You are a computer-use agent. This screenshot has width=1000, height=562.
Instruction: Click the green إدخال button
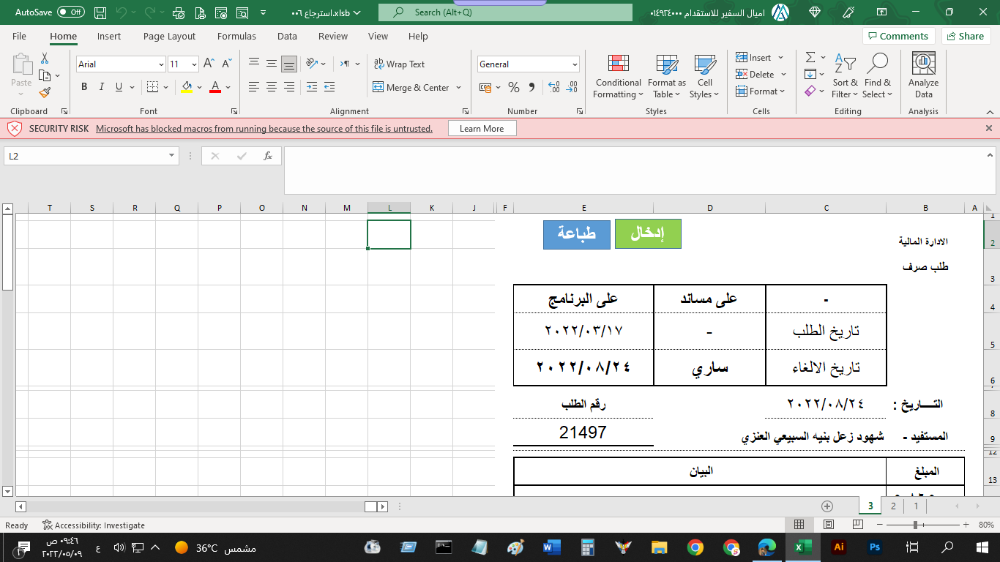(647, 234)
